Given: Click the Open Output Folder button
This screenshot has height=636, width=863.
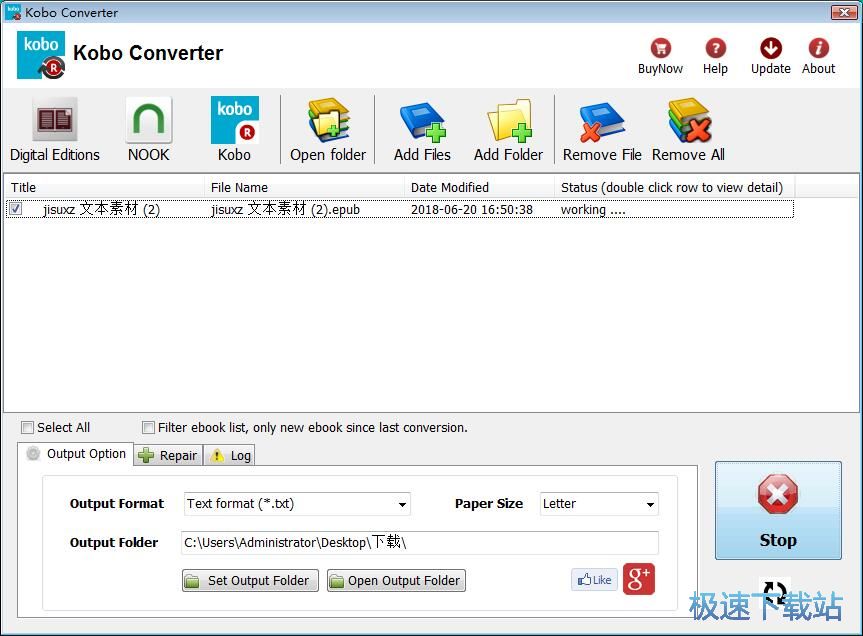Looking at the screenshot, I should click(396, 580).
